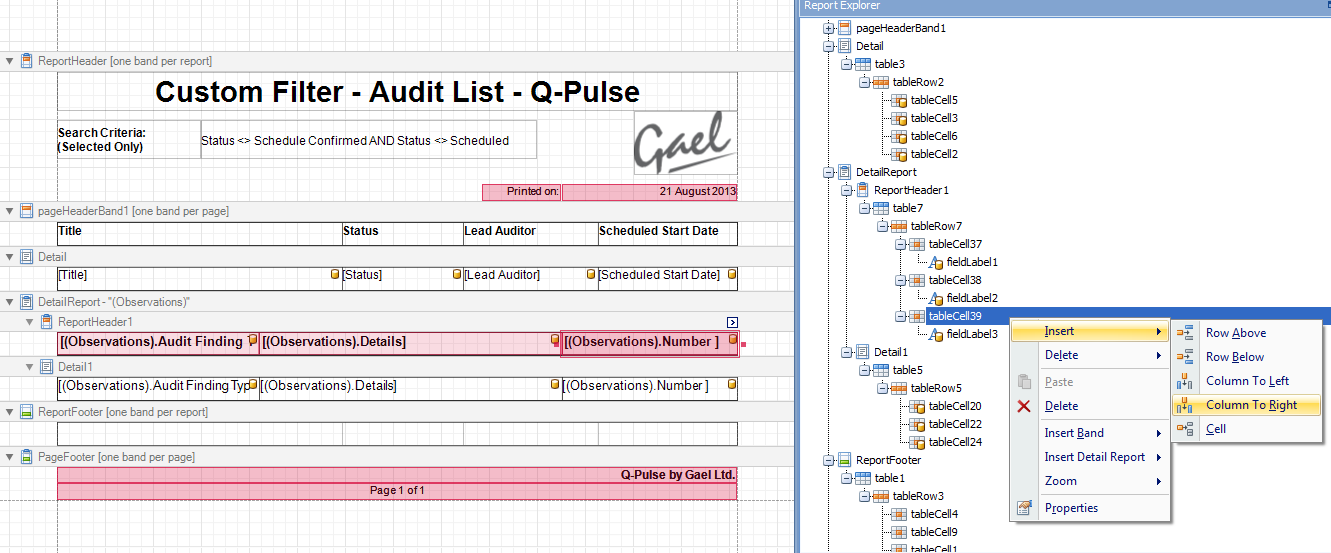Click the Row Below insert icon
Screen dimensions: 1331x553
(x=1186, y=357)
